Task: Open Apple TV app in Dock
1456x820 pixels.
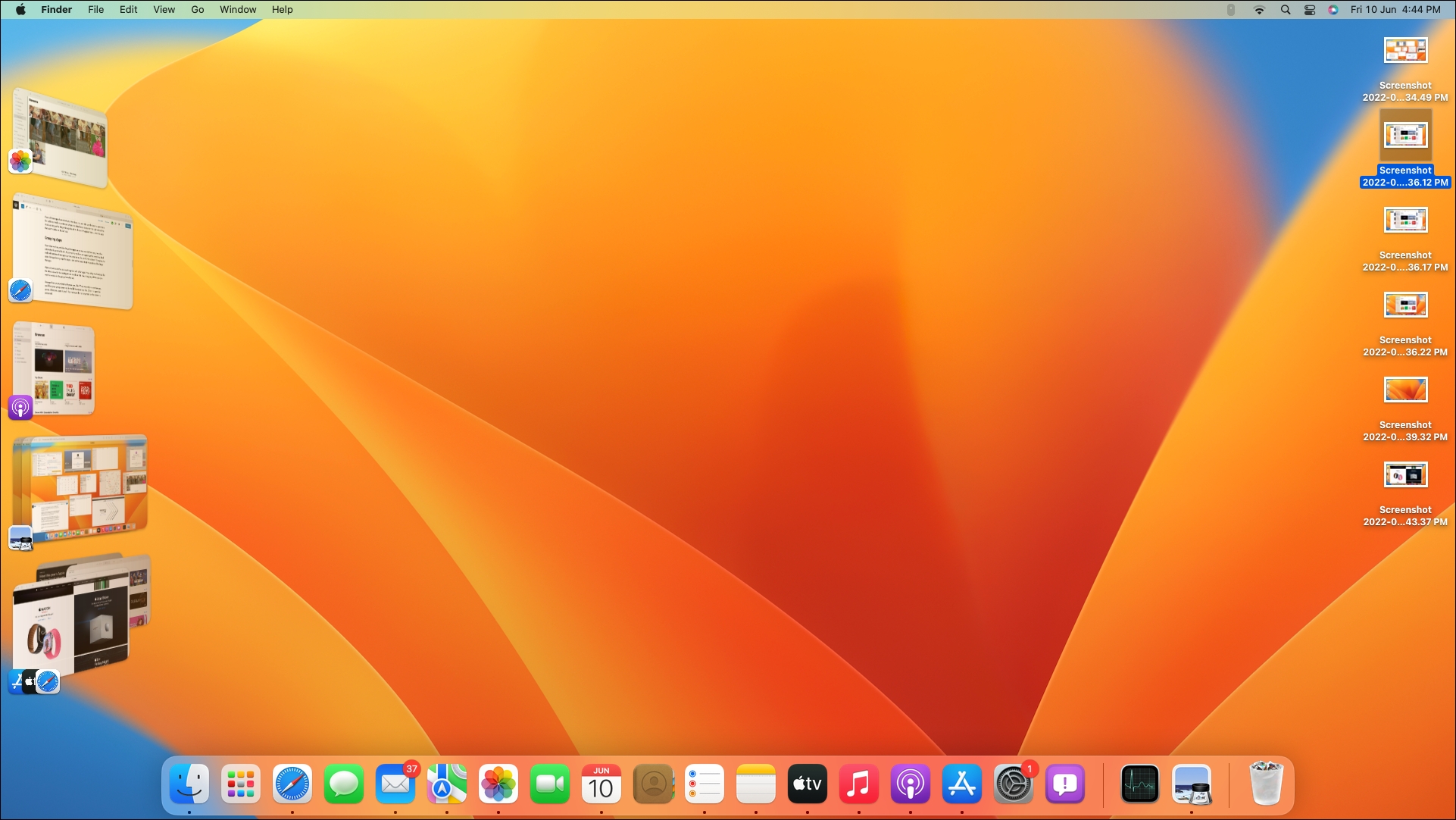Action: [808, 784]
